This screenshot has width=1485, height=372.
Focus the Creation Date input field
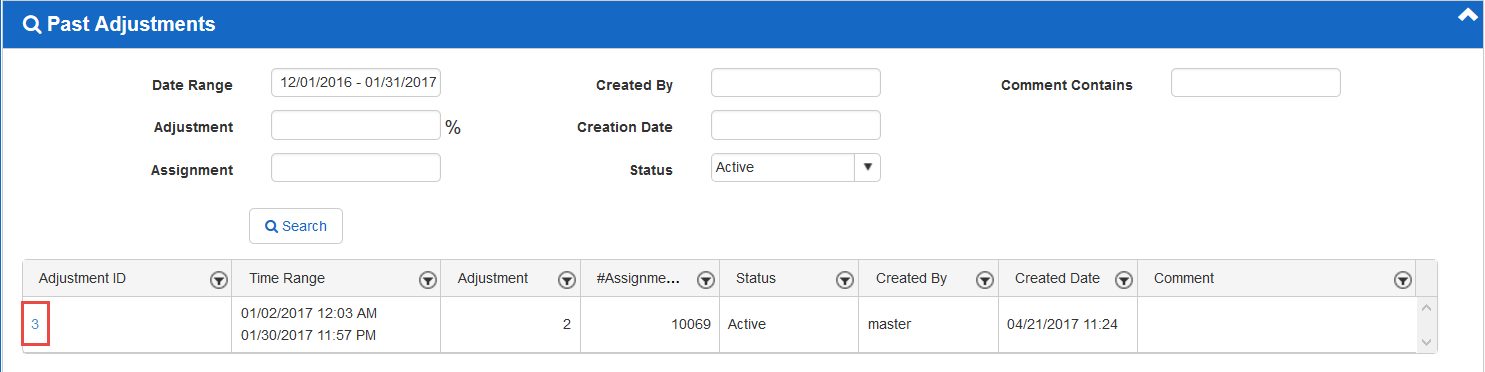tap(796, 125)
